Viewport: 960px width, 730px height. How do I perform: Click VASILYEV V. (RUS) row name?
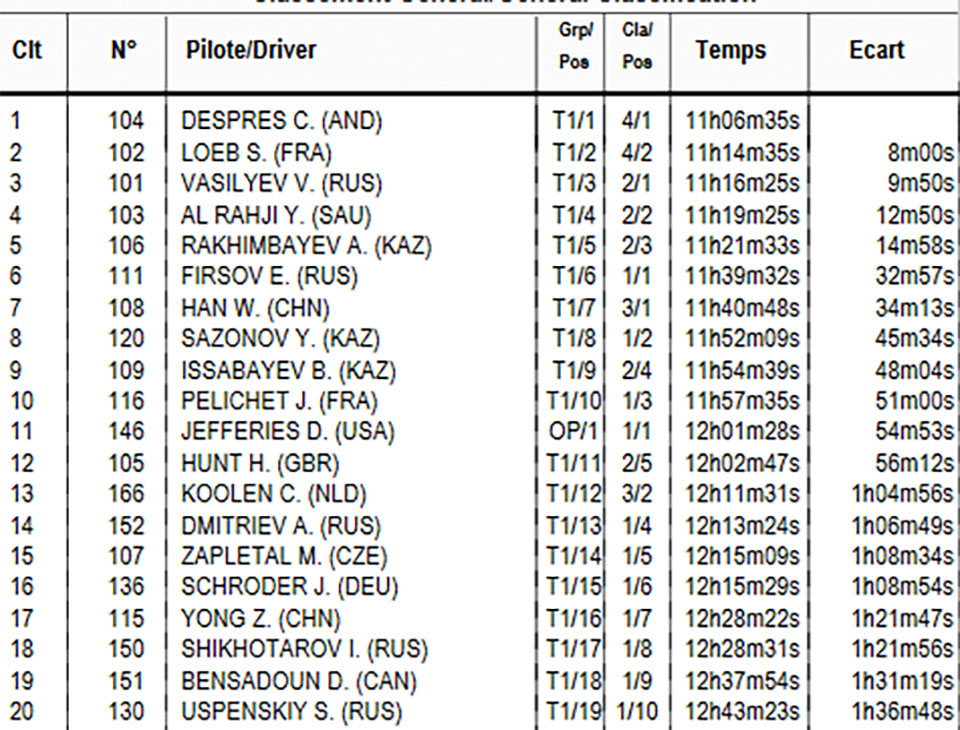coord(282,183)
